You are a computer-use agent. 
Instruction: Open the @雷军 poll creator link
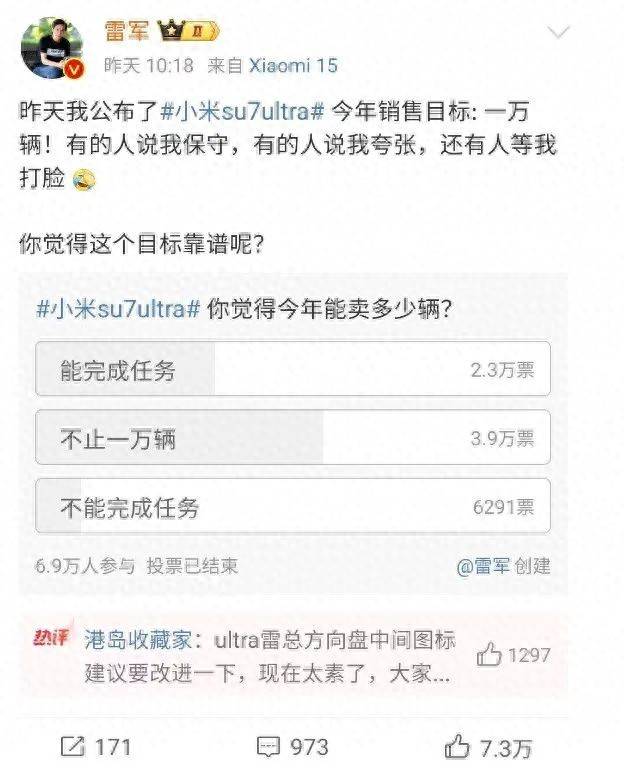tap(483, 566)
